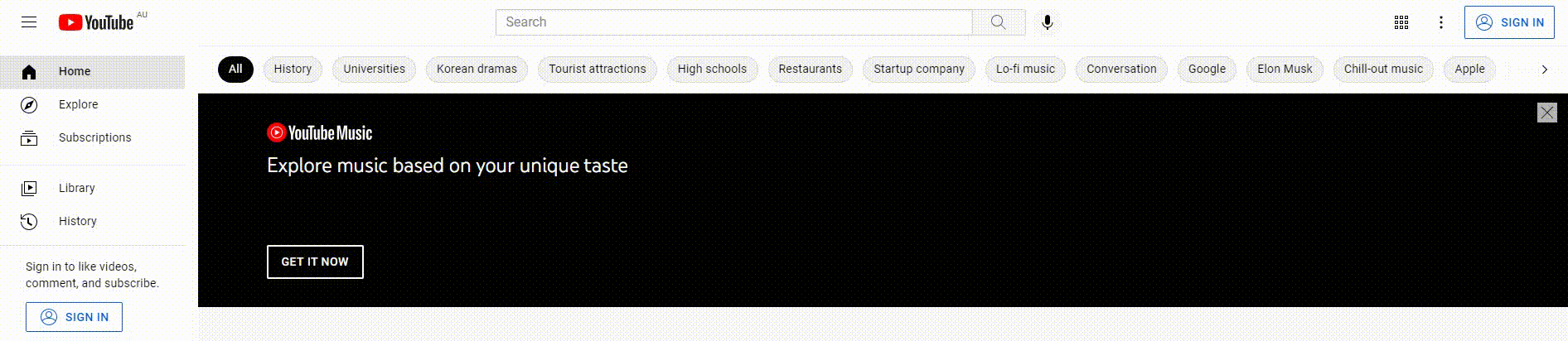The image size is (1568, 341).
Task: Click the Subscriptions icon
Action: pos(29,138)
